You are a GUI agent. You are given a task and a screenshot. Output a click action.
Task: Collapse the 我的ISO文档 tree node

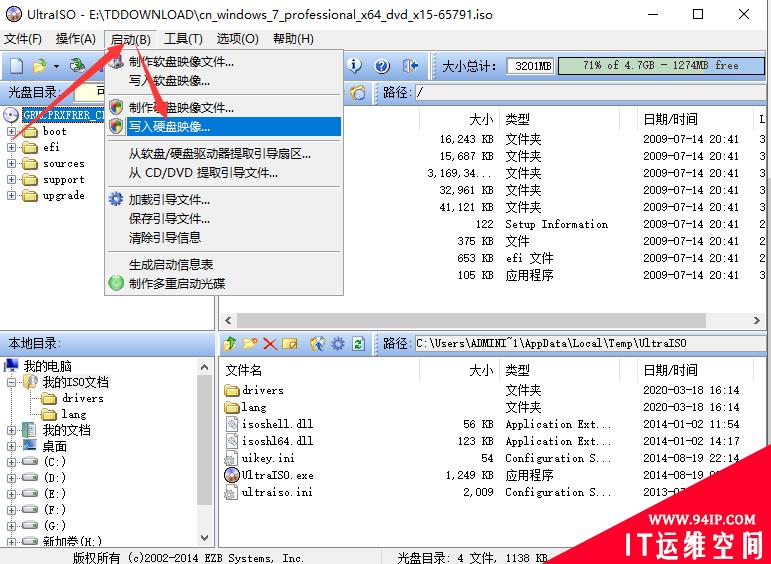[x=11, y=382]
